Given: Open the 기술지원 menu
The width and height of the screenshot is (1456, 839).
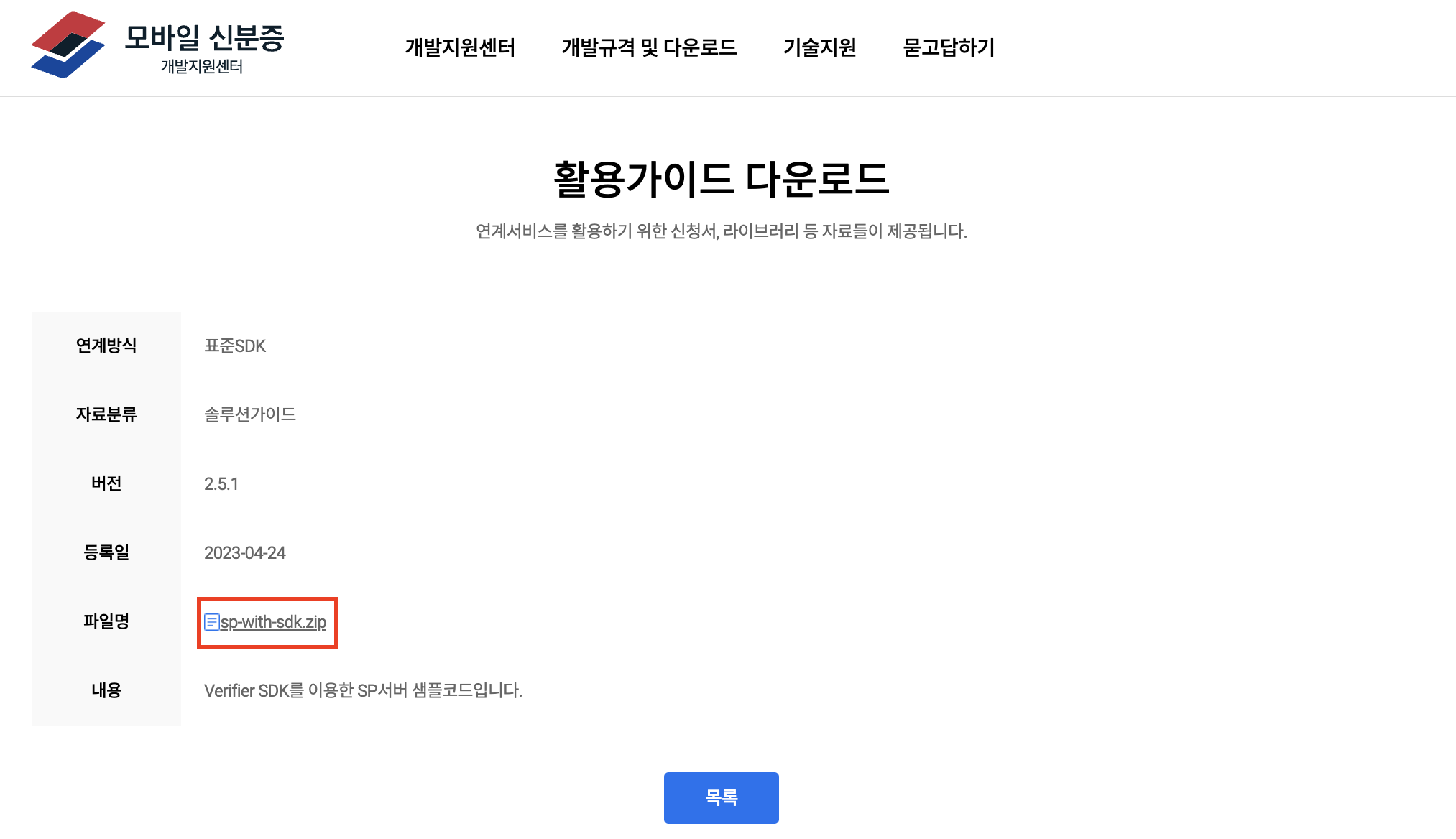Looking at the screenshot, I should pyautogui.click(x=819, y=47).
